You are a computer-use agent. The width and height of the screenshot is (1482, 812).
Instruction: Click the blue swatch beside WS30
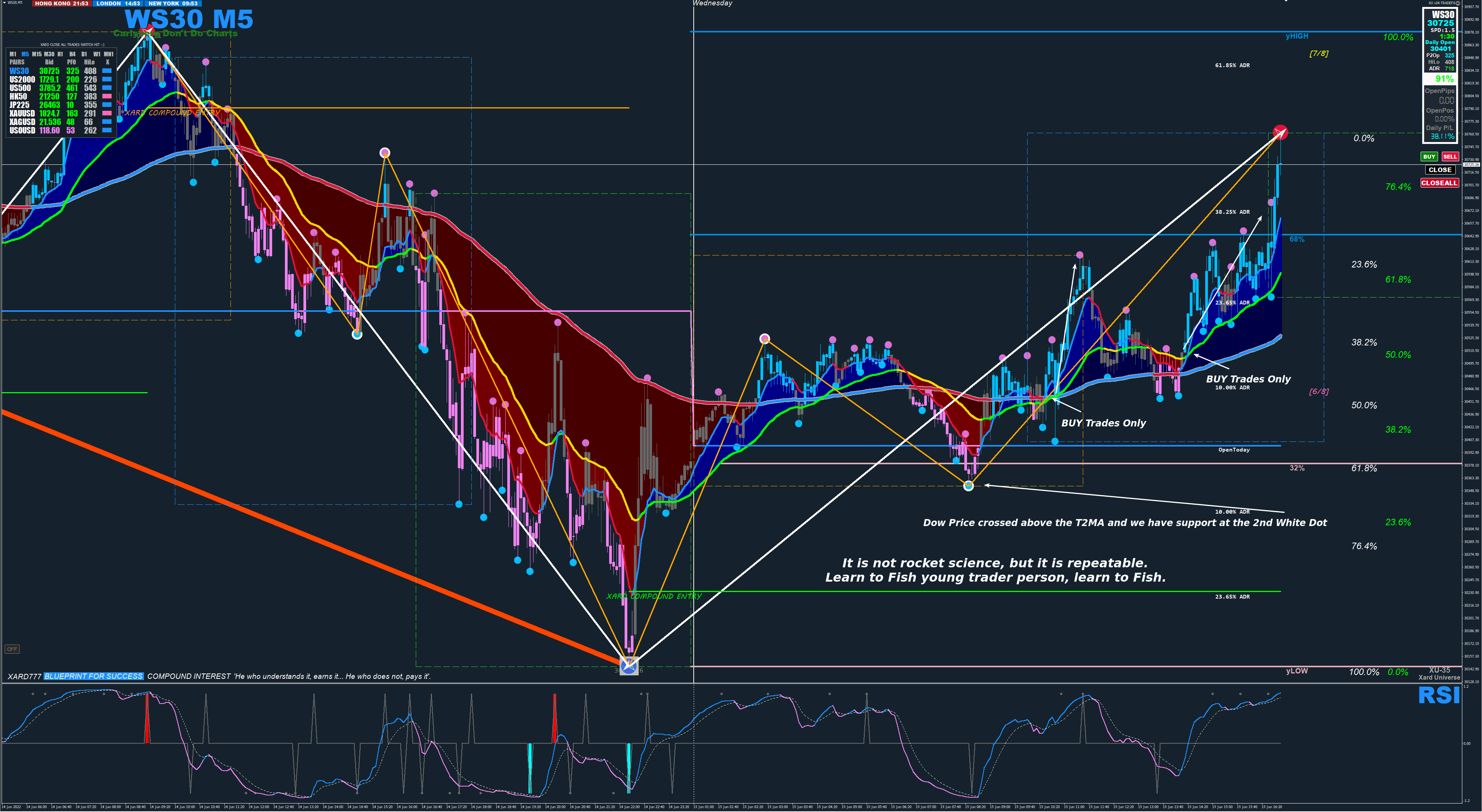coord(107,71)
